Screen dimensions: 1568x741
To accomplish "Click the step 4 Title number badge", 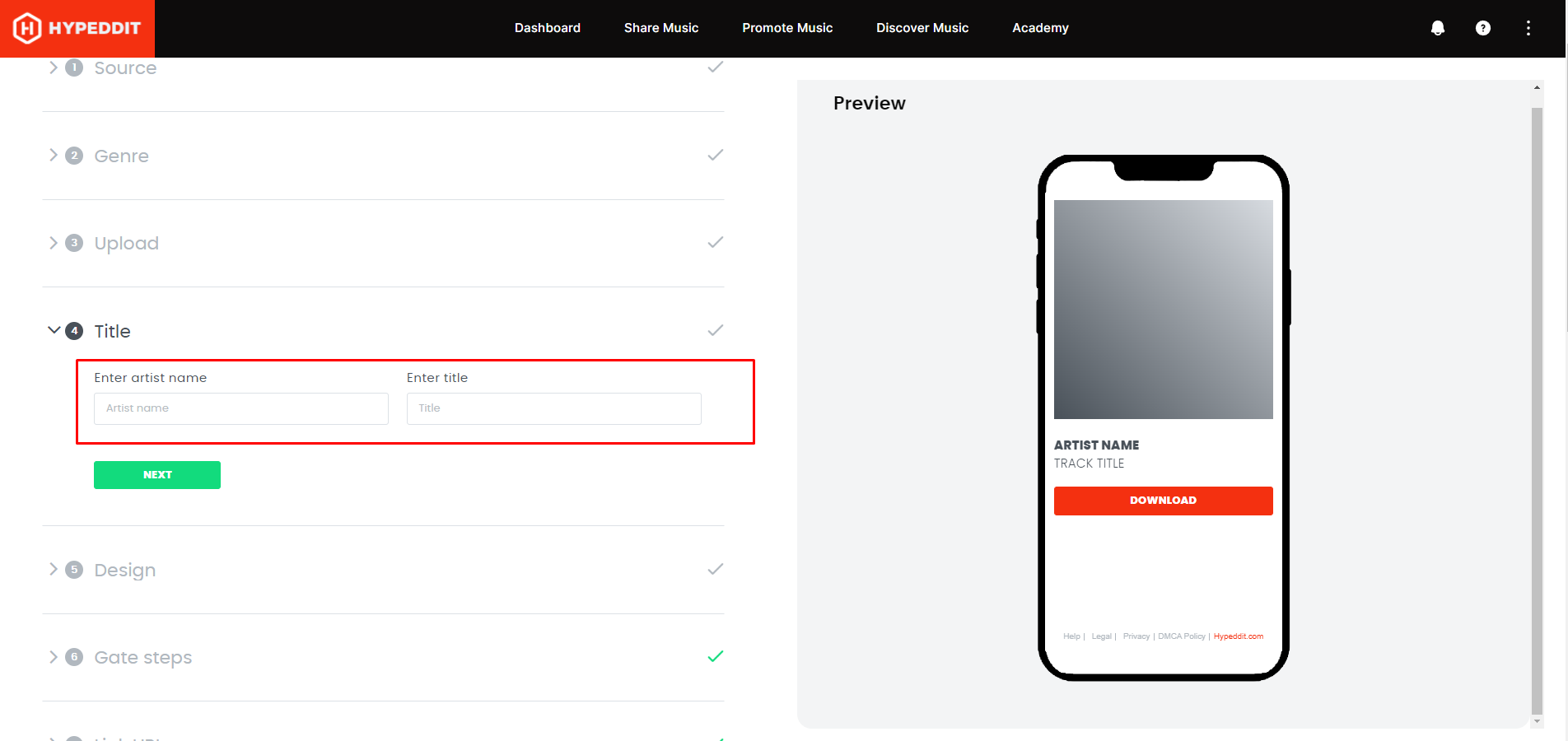I will point(74,331).
